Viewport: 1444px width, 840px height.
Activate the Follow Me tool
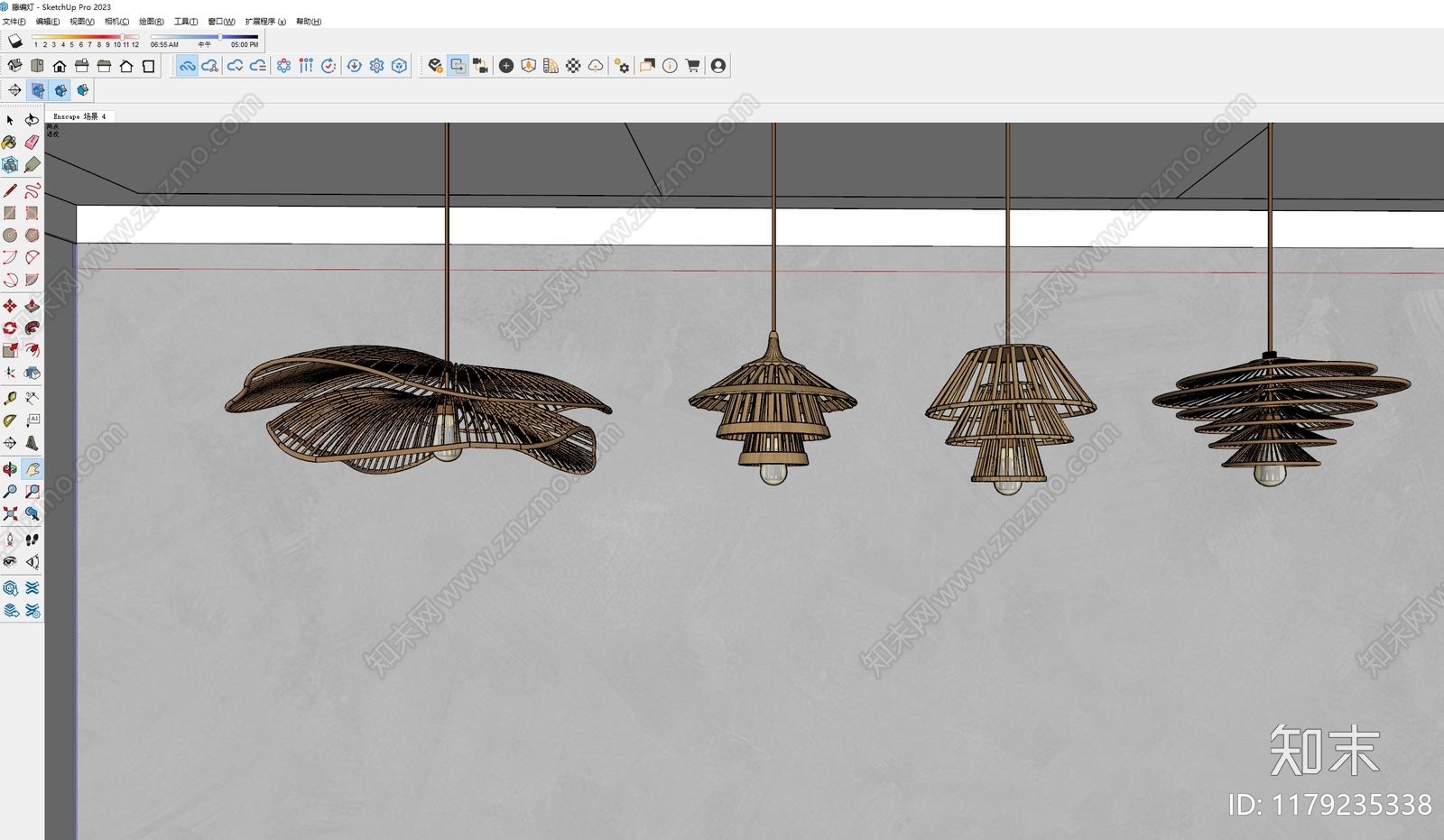32,328
